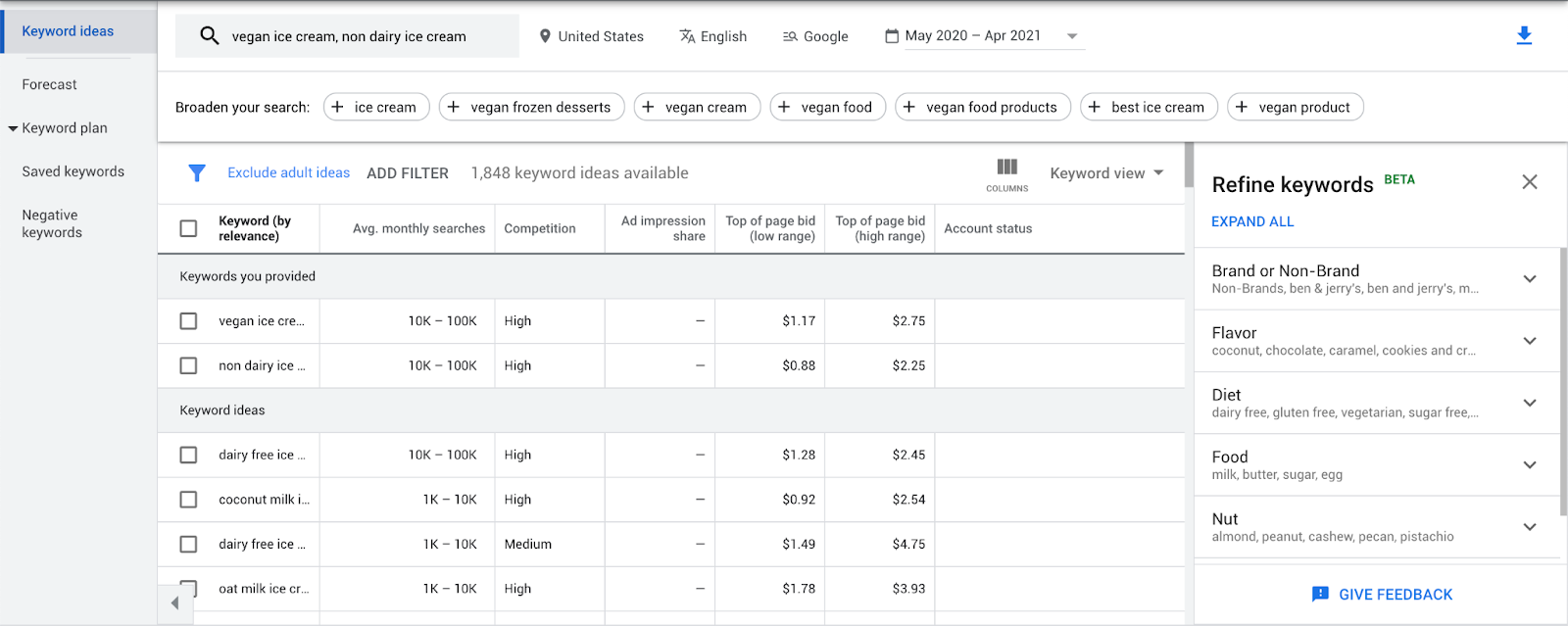Image resolution: width=1568 pixels, height=626 pixels.
Task: Click the keyword search input field
Action: click(347, 36)
